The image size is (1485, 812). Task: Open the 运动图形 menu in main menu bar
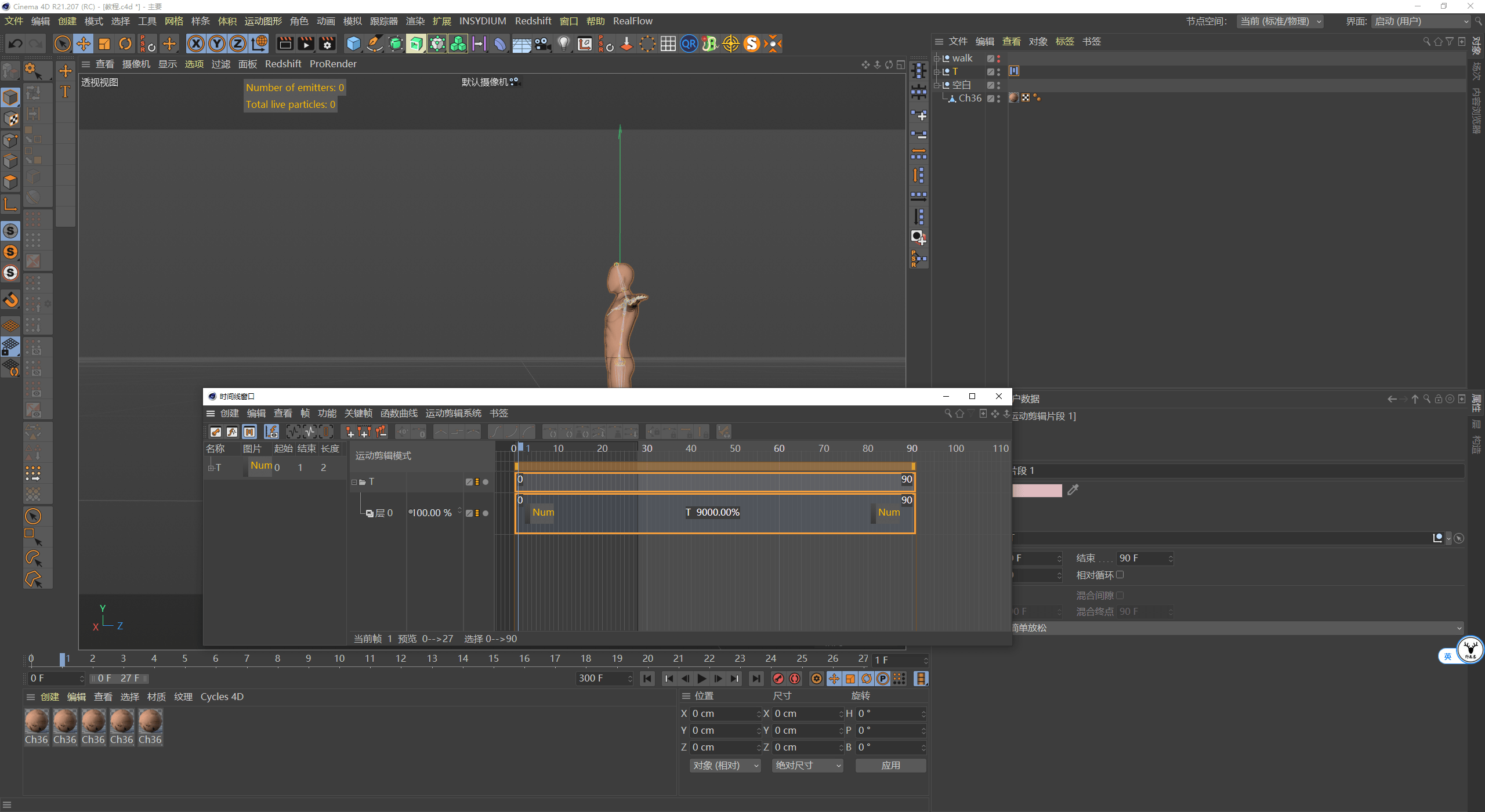coord(263,21)
